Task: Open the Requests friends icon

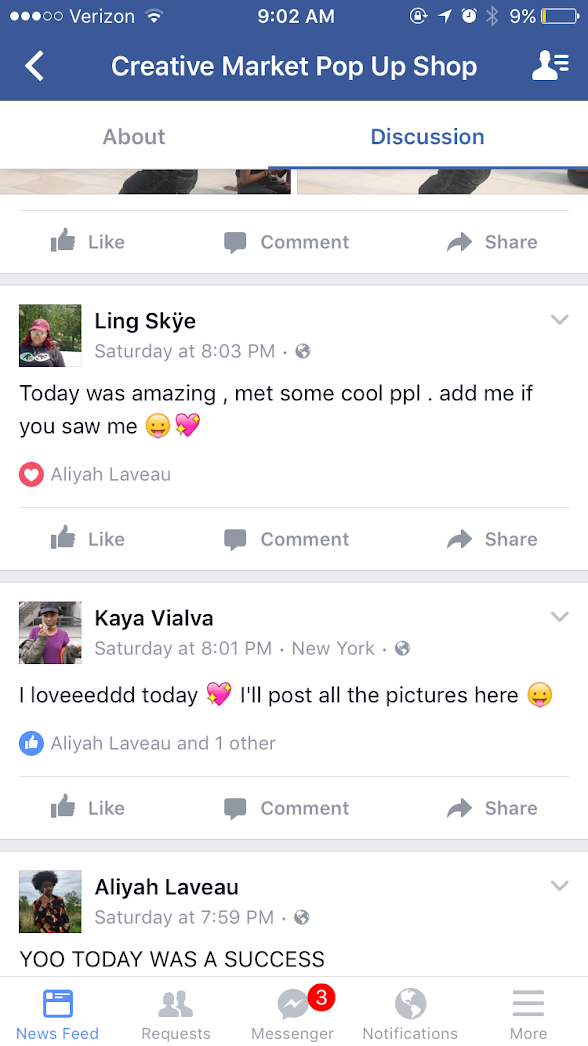Action: click(x=176, y=1014)
